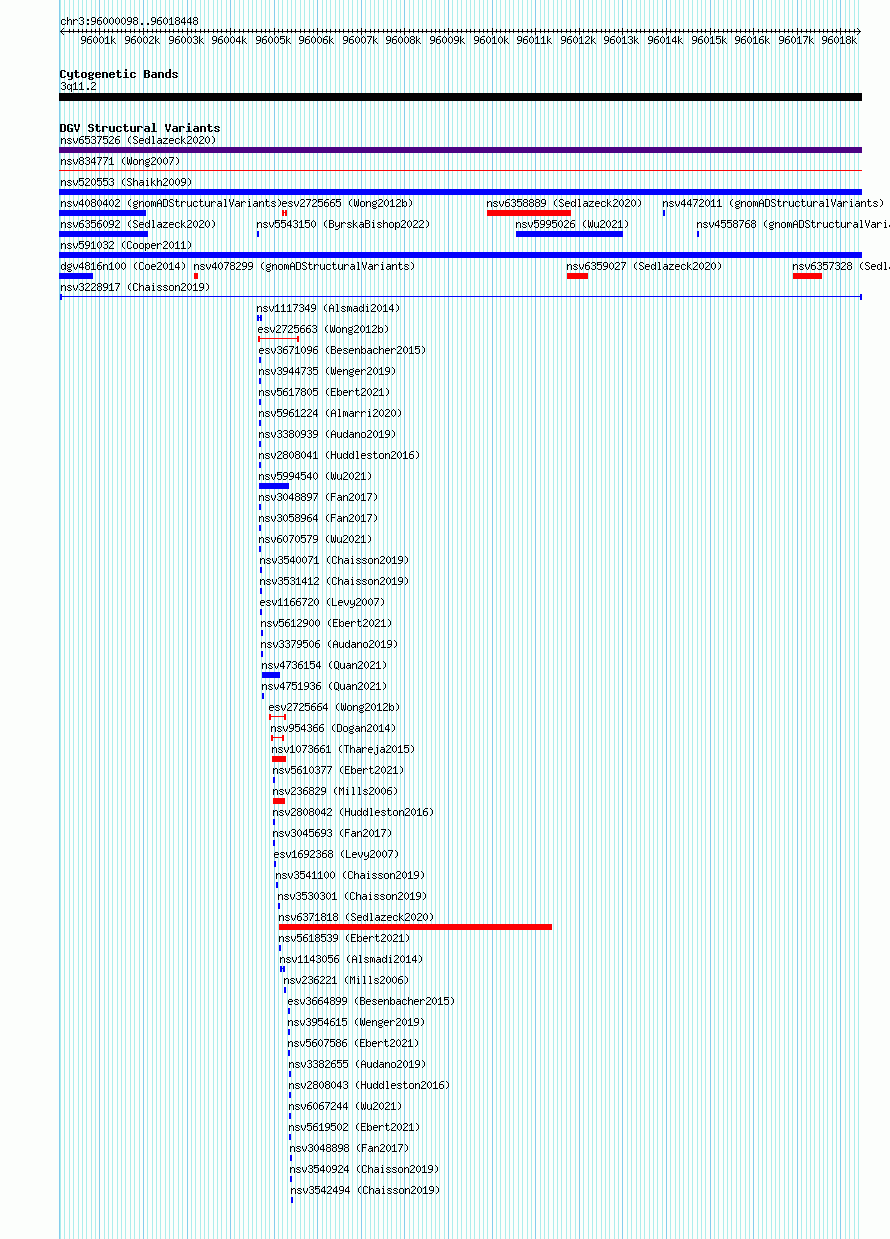Open variant nsv520553 (Shaikh2009)
The width and height of the screenshot is (890, 1239).
point(126,182)
